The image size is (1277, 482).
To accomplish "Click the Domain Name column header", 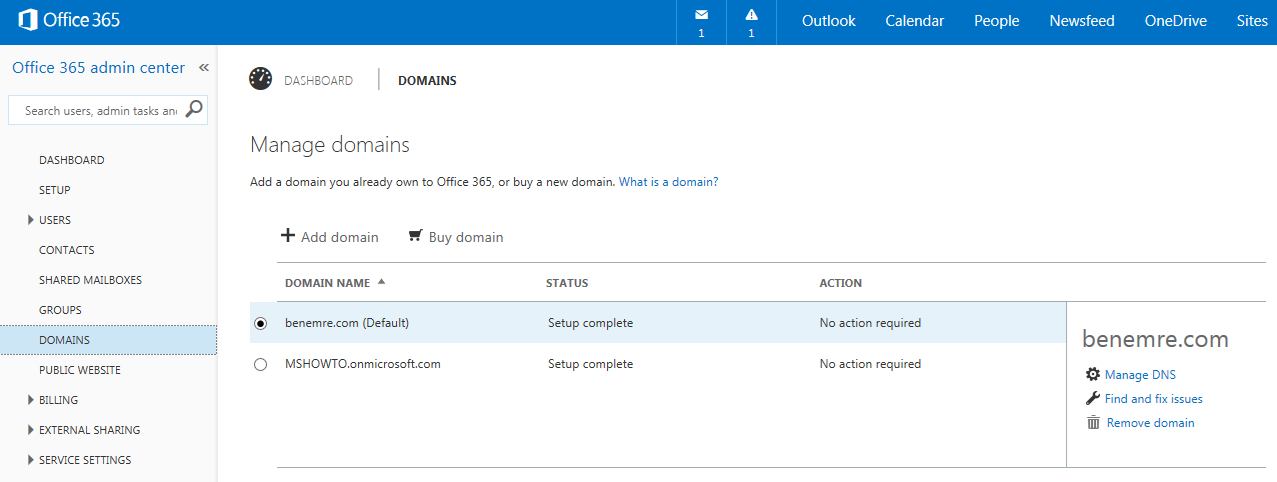I will click(327, 283).
